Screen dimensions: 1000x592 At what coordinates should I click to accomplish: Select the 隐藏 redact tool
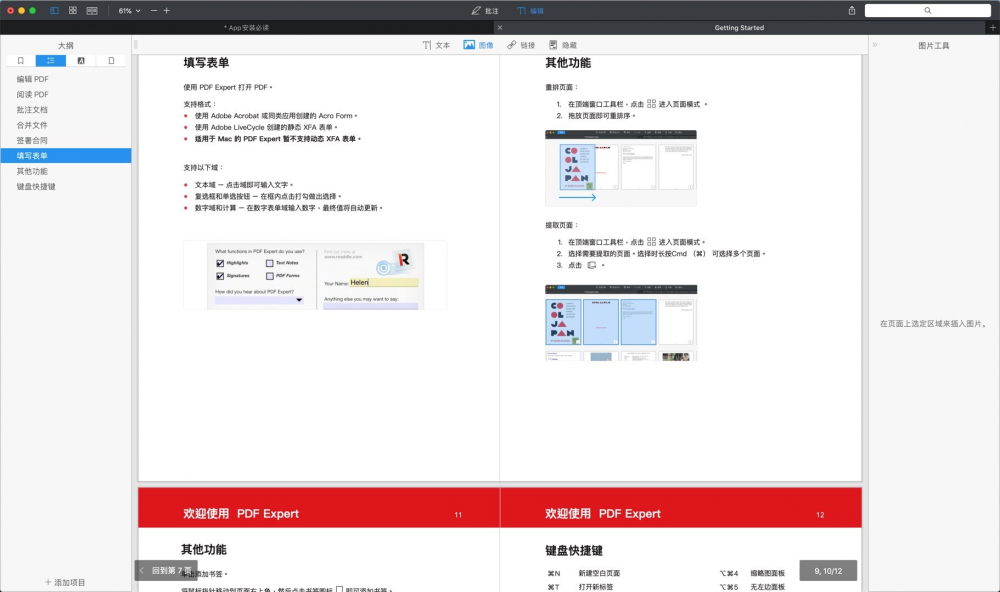point(562,45)
